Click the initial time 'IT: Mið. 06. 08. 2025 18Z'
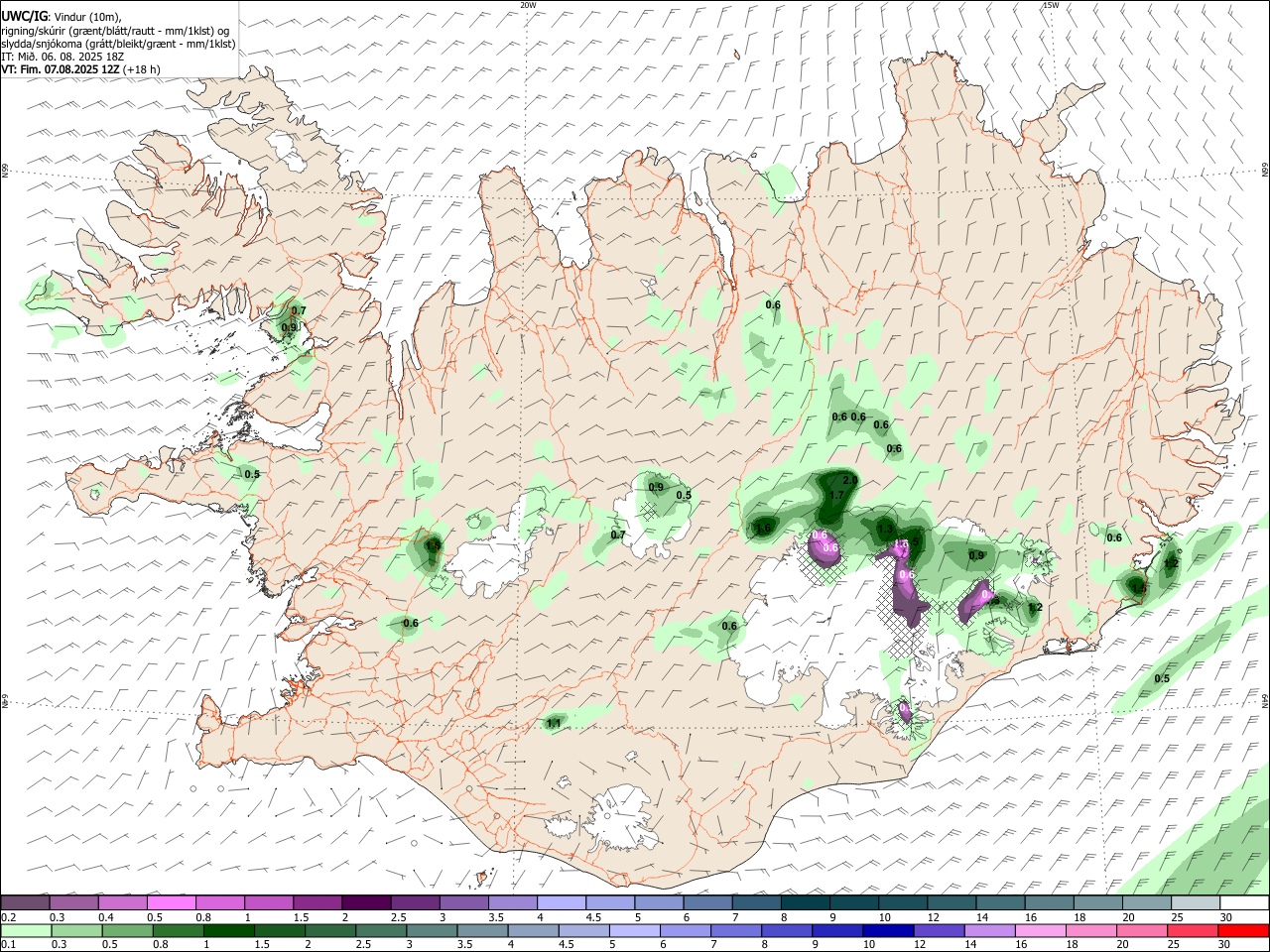The height and width of the screenshot is (952, 1270). tap(63, 57)
